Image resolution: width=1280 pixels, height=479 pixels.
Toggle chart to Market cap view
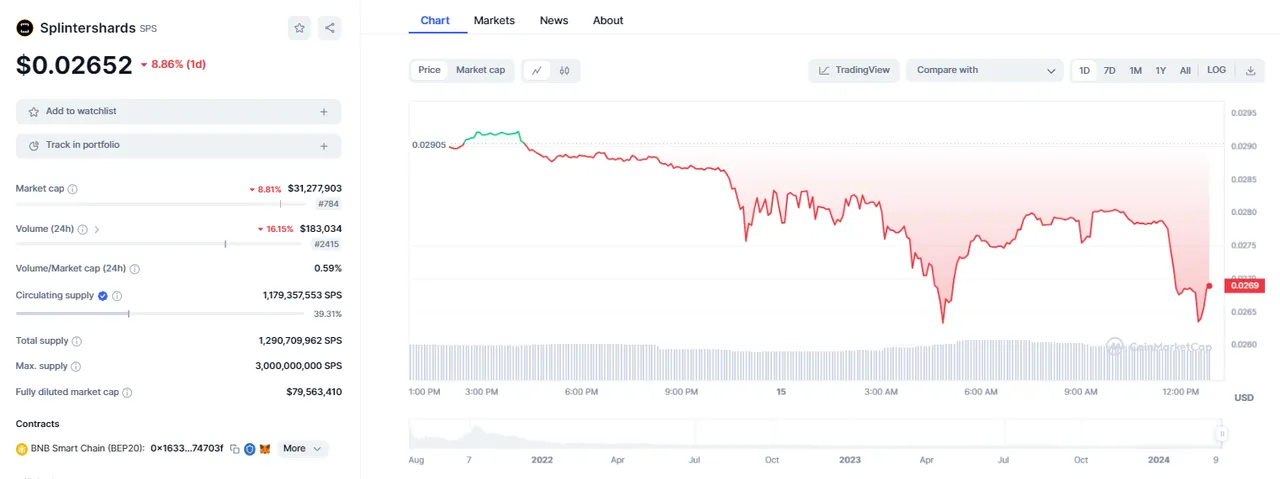(481, 70)
